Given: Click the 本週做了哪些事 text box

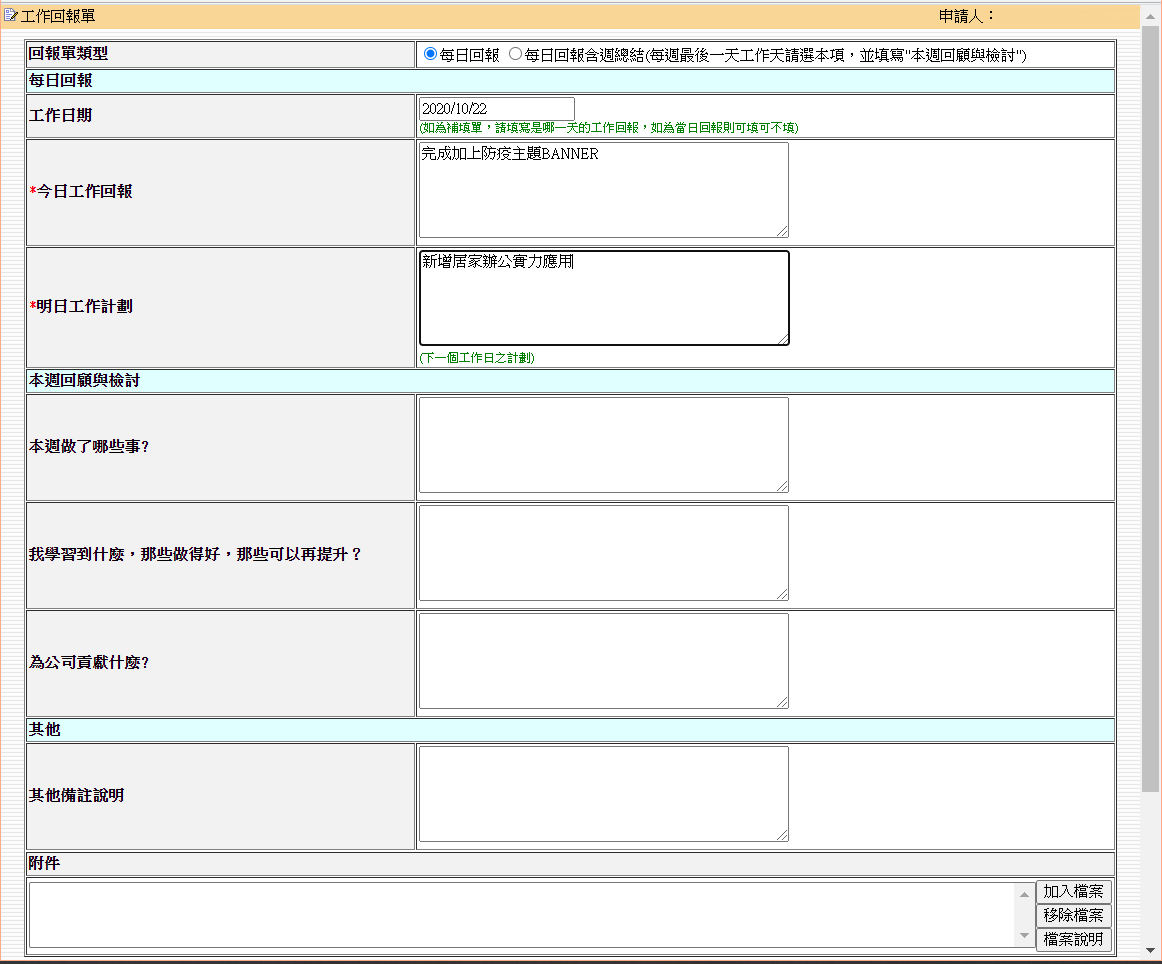Looking at the screenshot, I should [x=603, y=445].
